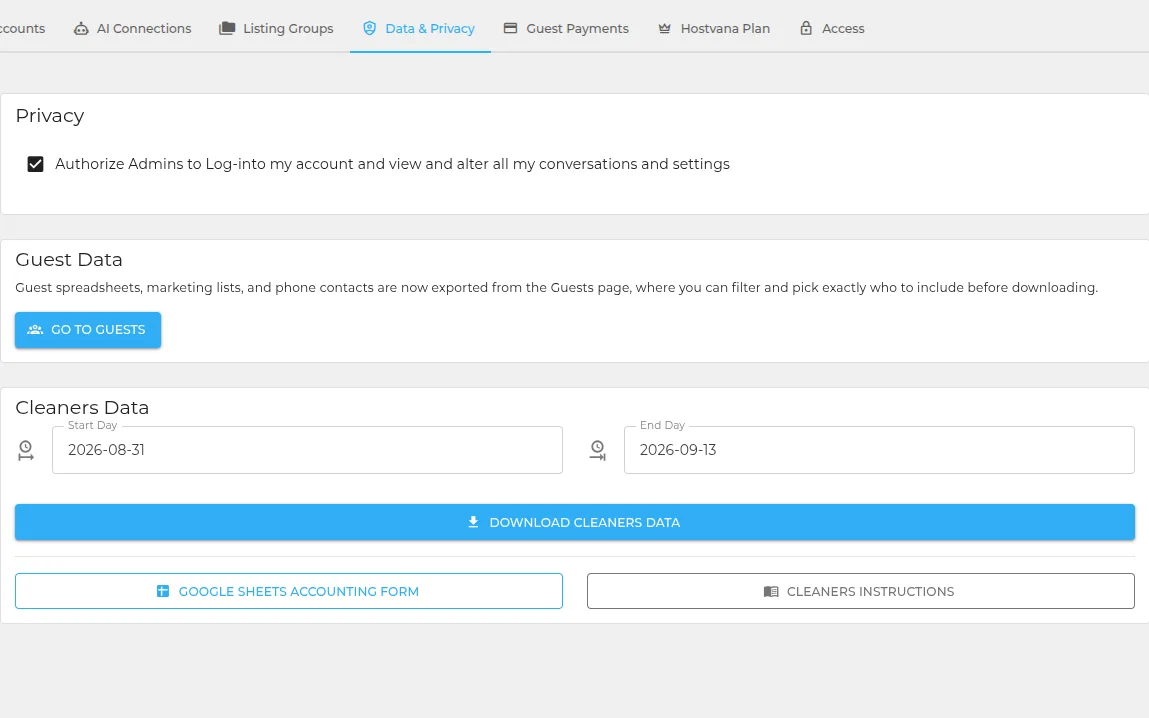Click the Start Day clock icon
This screenshot has height=718, width=1149.
[26, 450]
